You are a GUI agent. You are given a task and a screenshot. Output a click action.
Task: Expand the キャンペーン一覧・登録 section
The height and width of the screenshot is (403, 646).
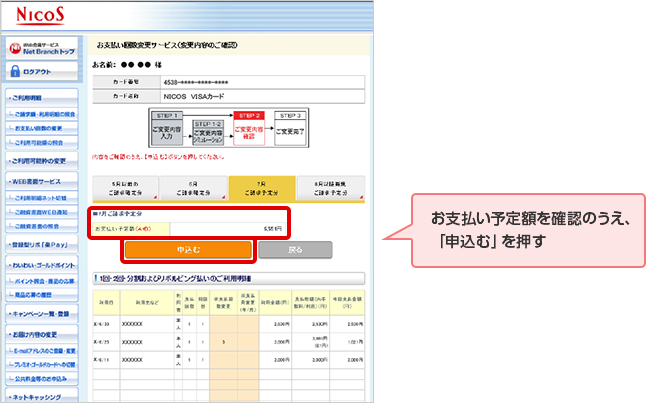[x=42, y=314]
